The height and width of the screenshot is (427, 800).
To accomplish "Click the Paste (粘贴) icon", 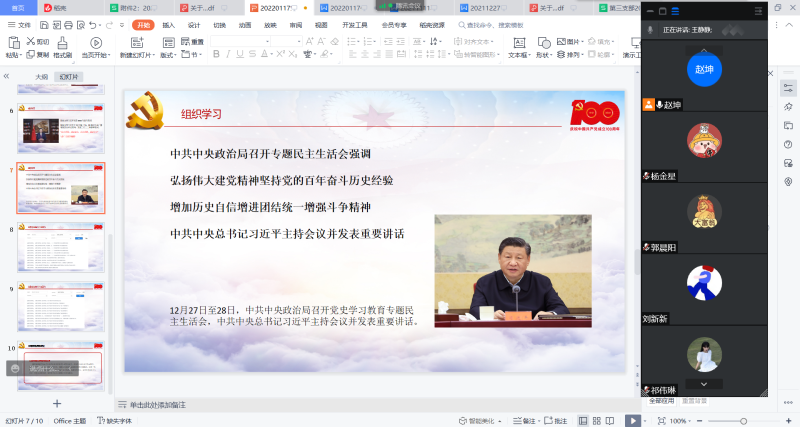I will [x=12, y=43].
